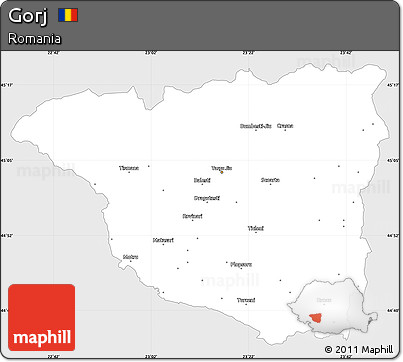Select the Balesti town label
Image resolution: width=403 pixels, height=362 pixels.
point(202,180)
